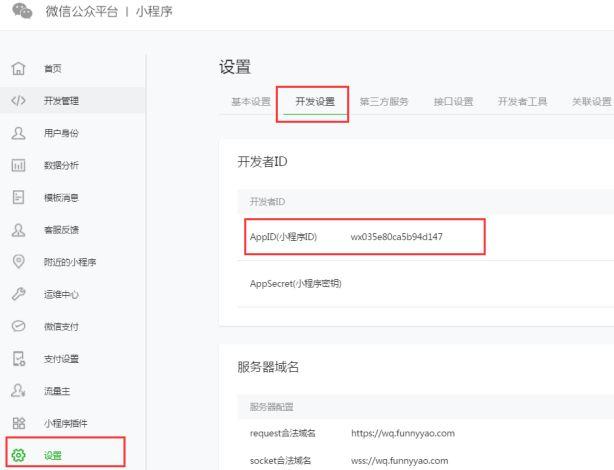Open the 支付设置 sidebar menu item
Screen dimensions: 614x470
(61, 359)
